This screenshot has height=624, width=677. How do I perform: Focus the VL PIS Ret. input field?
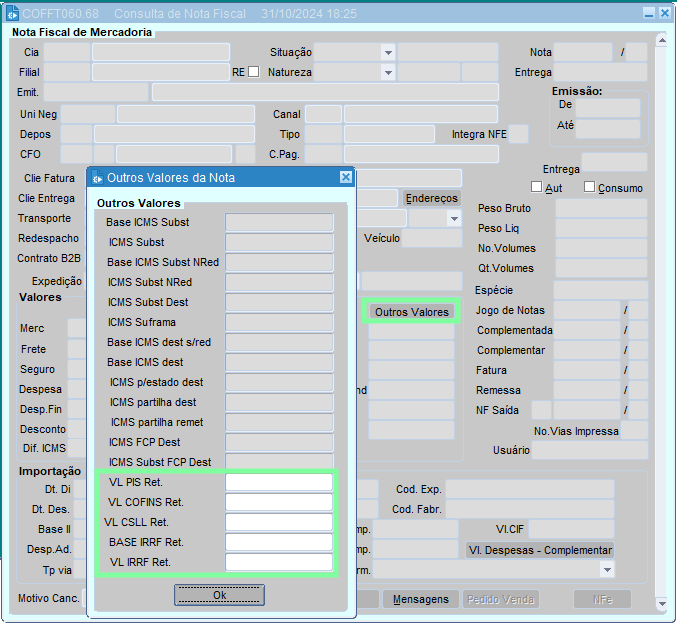[279, 482]
